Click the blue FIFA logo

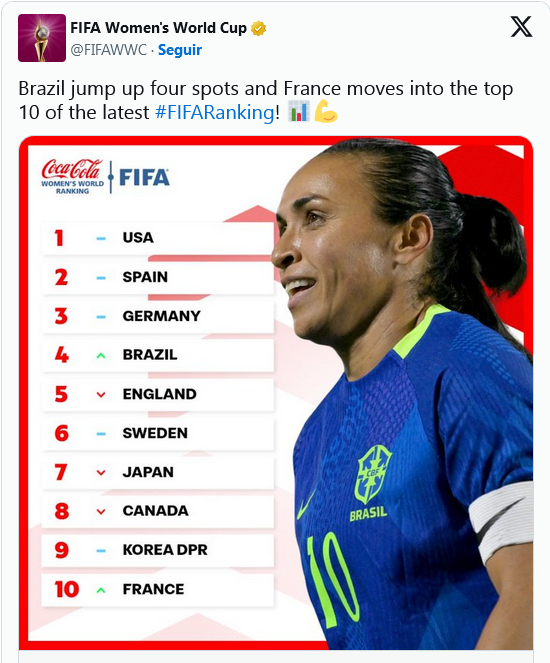144,178
